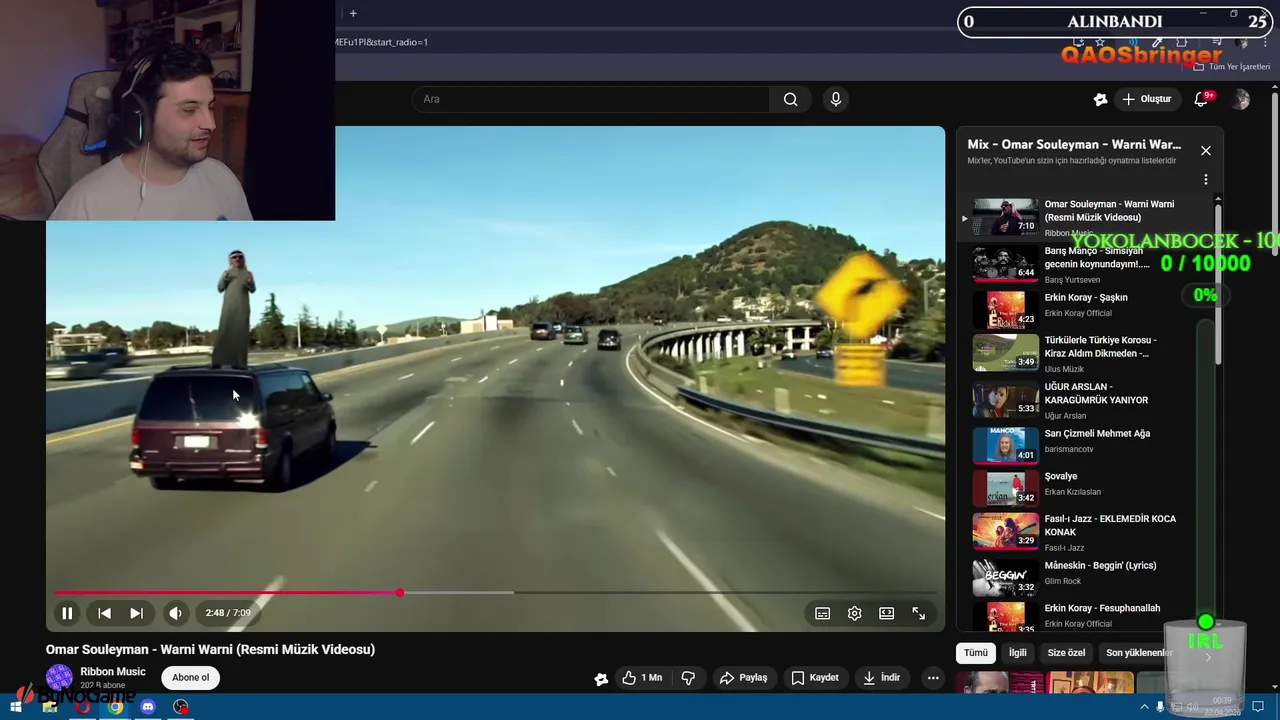The width and height of the screenshot is (1280, 720).
Task: Close the Mix playlist panel
Action: [x=1206, y=151]
